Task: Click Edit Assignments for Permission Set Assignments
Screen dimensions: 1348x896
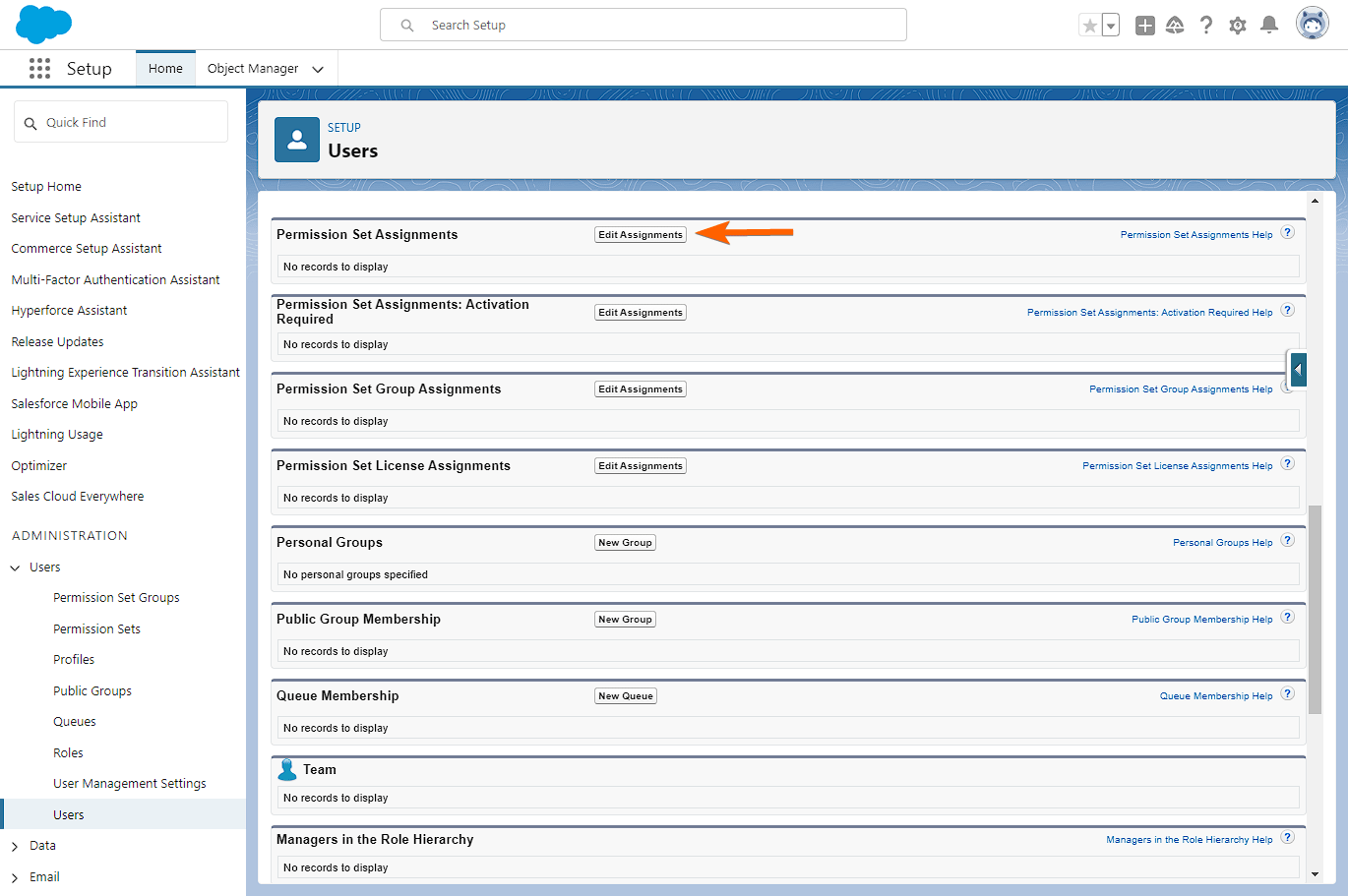Action: [x=641, y=235]
